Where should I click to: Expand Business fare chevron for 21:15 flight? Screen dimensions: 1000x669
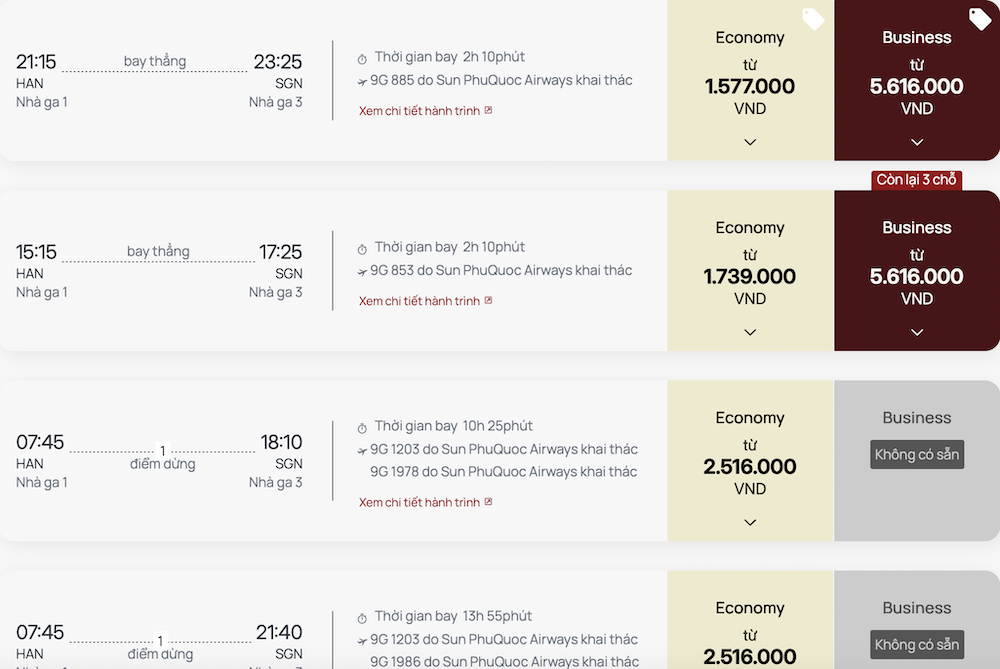(917, 142)
